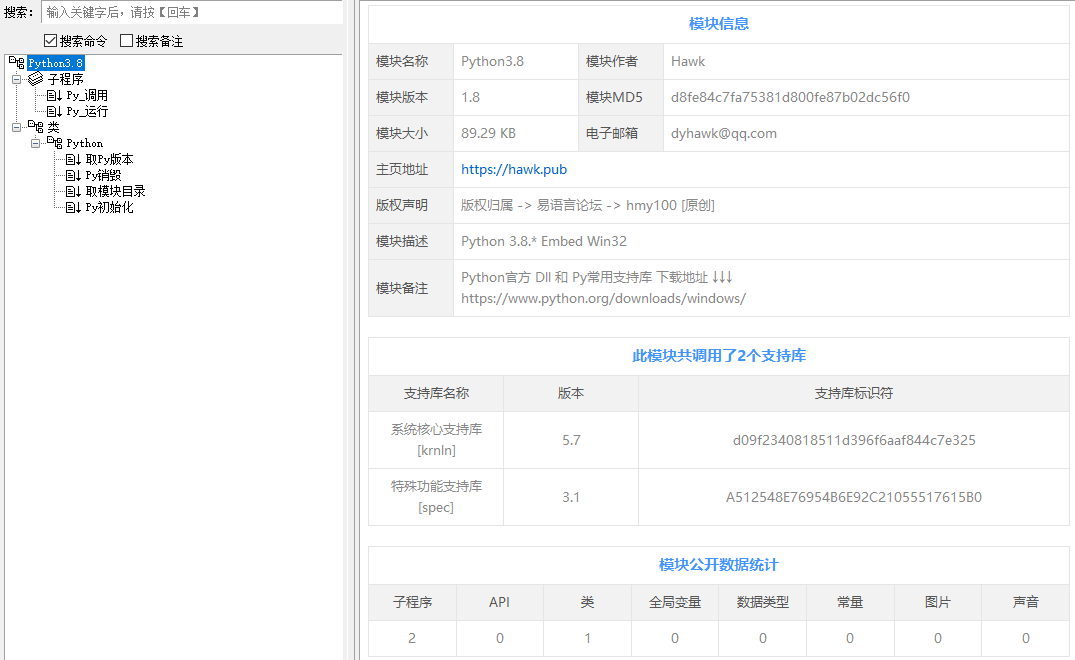Collapse the 类 tree node

tap(16, 127)
